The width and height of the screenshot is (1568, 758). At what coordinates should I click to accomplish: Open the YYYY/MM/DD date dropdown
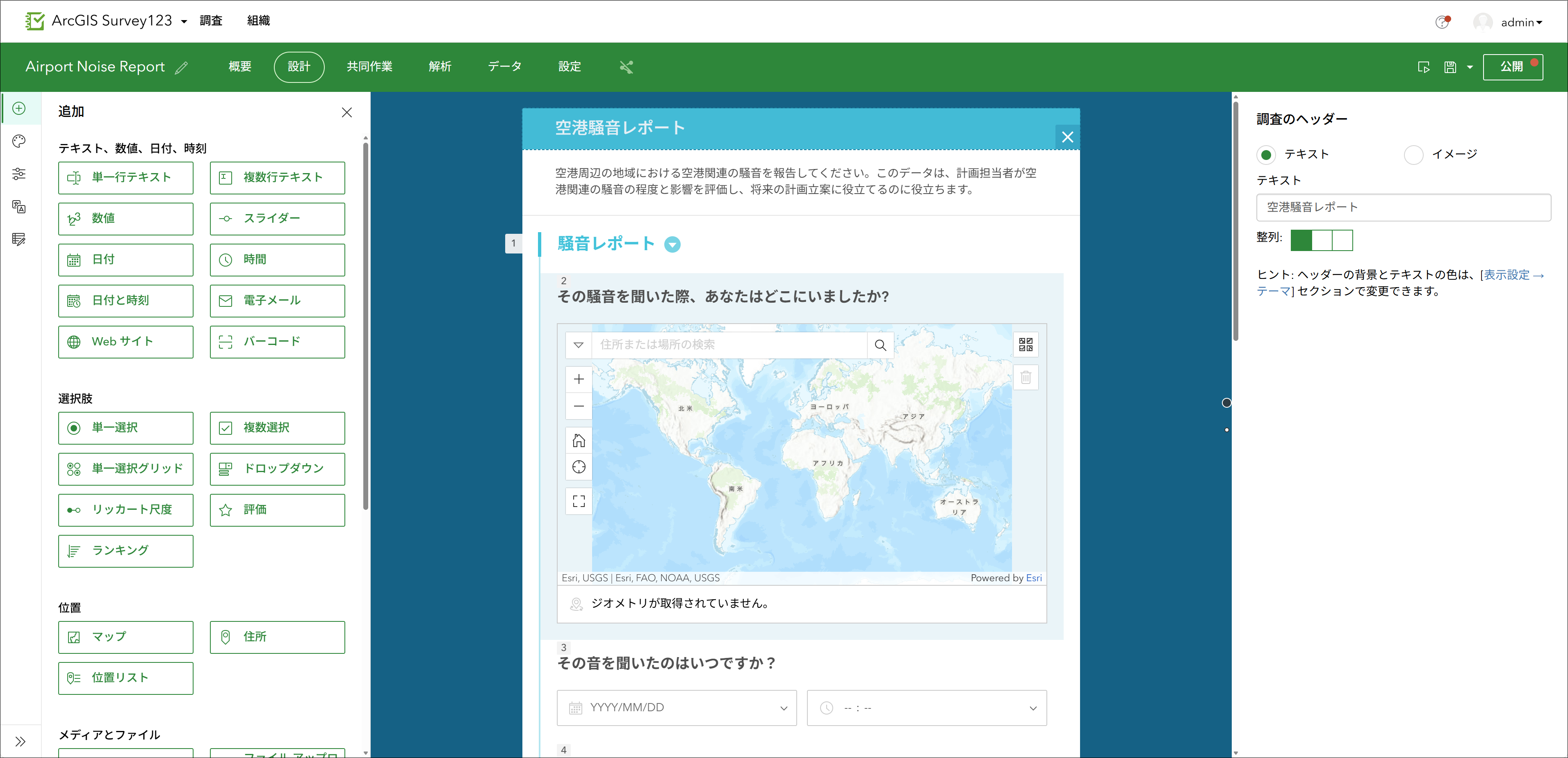click(x=676, y=708)
